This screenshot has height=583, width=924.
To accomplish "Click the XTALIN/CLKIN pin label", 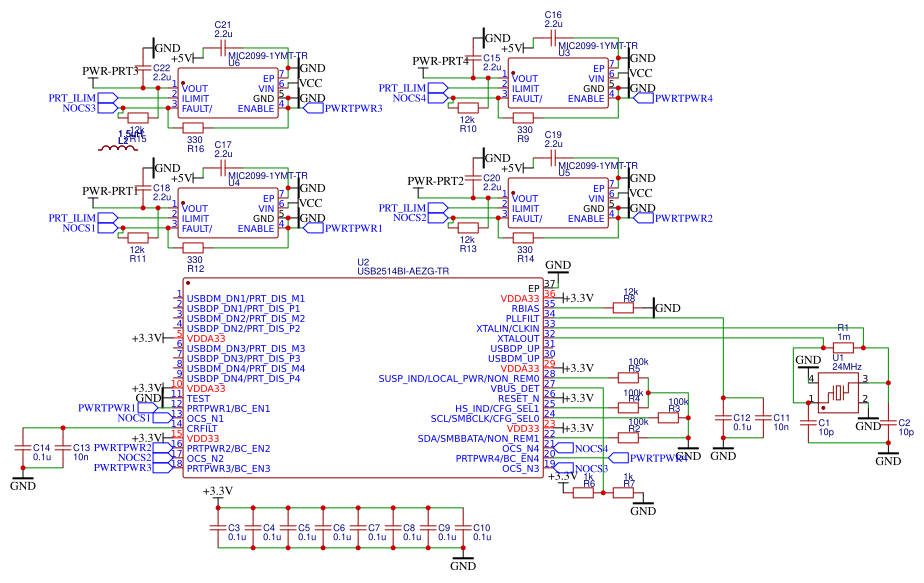I will (507, 328).
